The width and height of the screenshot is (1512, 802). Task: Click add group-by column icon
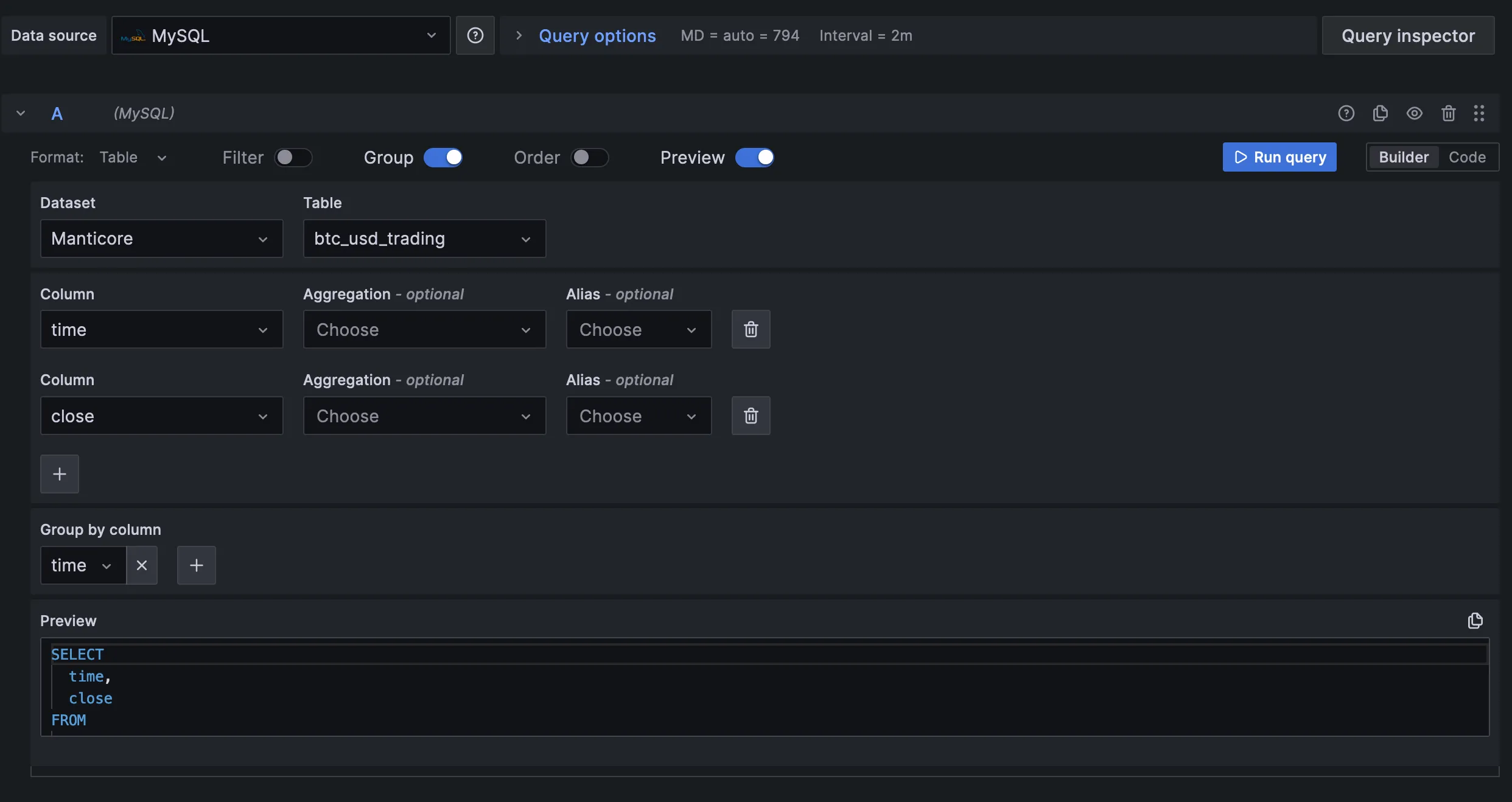coord(196,565)
